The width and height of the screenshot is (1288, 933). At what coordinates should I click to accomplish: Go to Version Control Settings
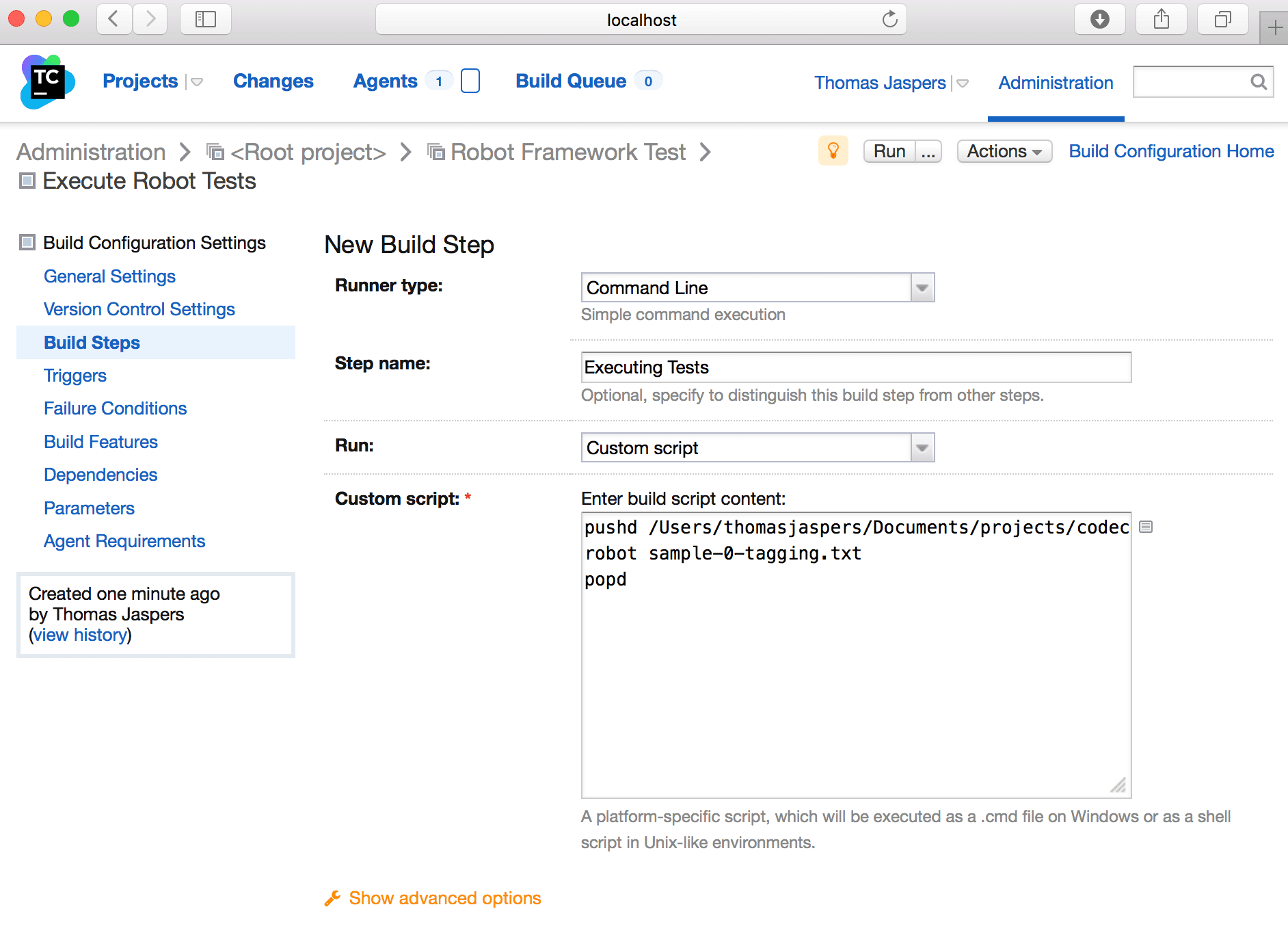pyautogui.click(x=139, y=309)
